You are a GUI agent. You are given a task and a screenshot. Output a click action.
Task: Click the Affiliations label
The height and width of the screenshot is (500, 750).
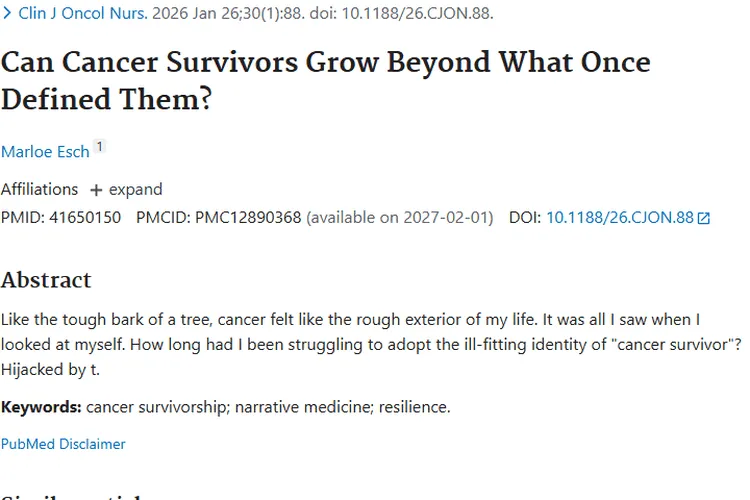tap(39, 189)
